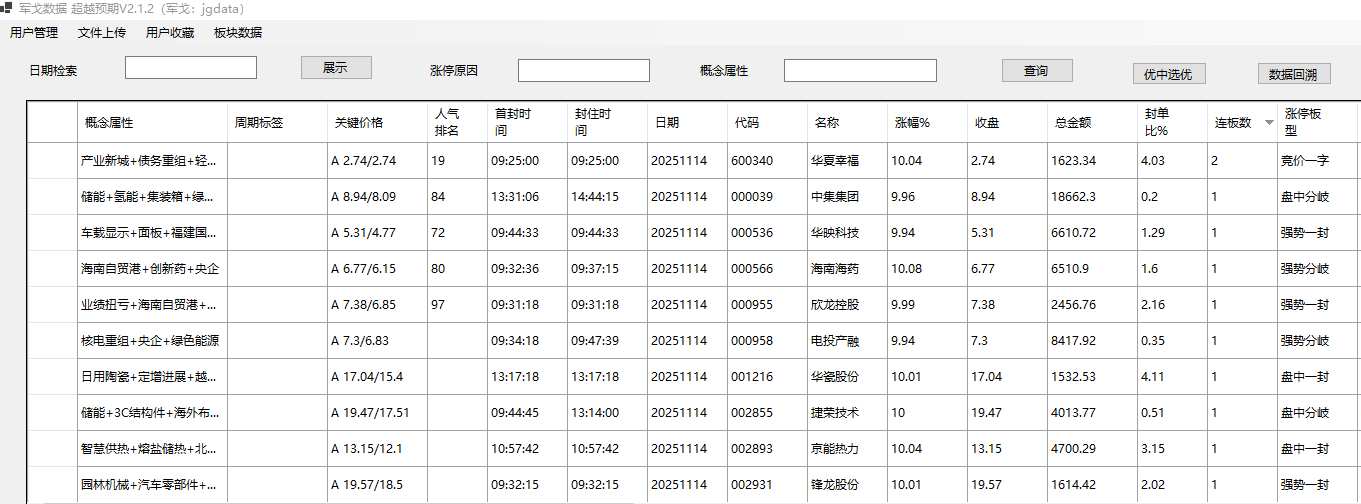Sort by 关键价格 column header
Screen dimensions: 1361x504
[377, 123]
